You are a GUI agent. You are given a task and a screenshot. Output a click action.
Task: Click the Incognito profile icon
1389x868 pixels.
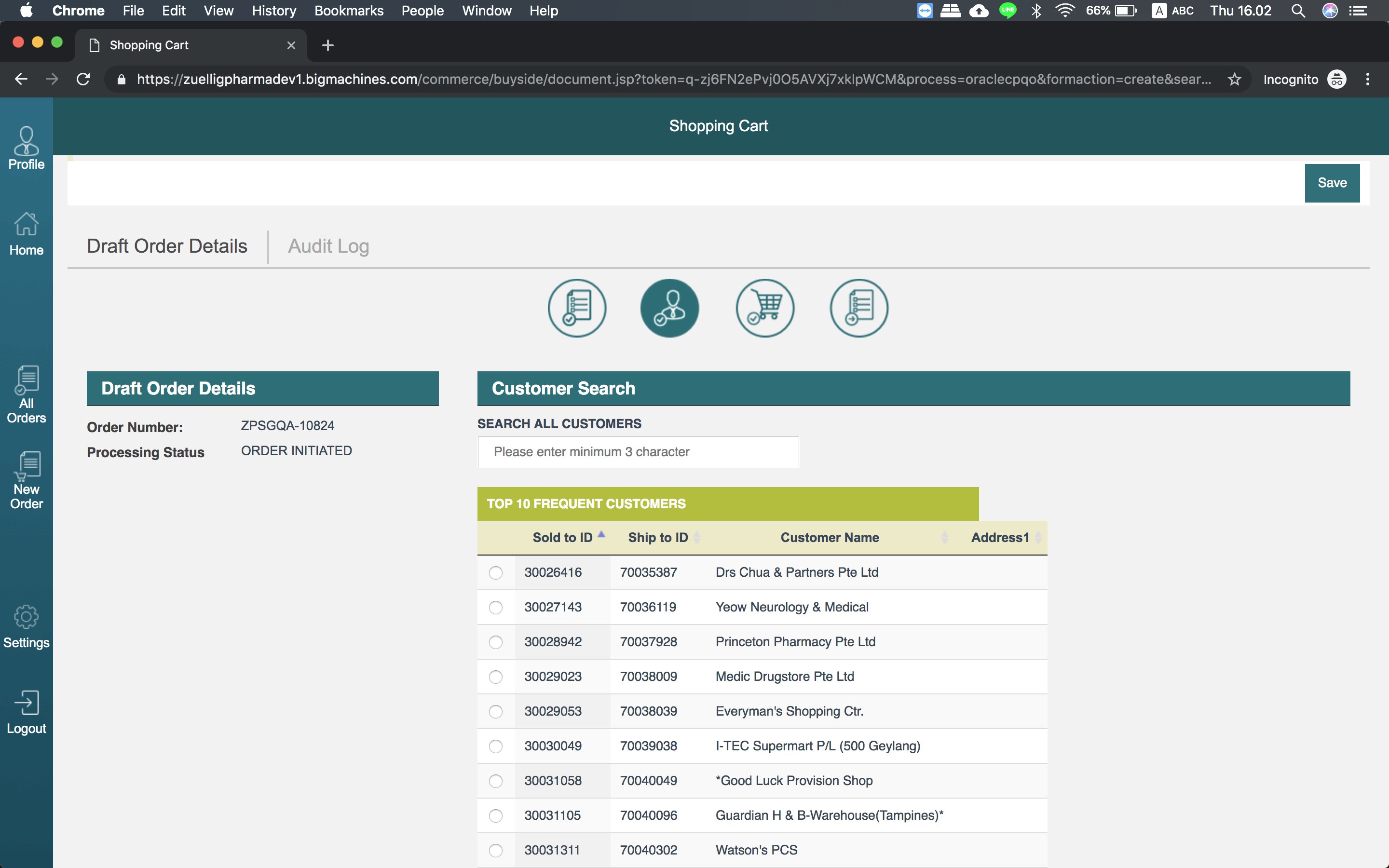tap(1337, 79)
